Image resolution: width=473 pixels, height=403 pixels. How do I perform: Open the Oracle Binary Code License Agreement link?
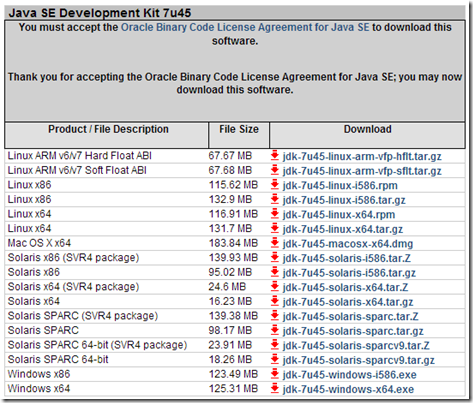(245, 27)
